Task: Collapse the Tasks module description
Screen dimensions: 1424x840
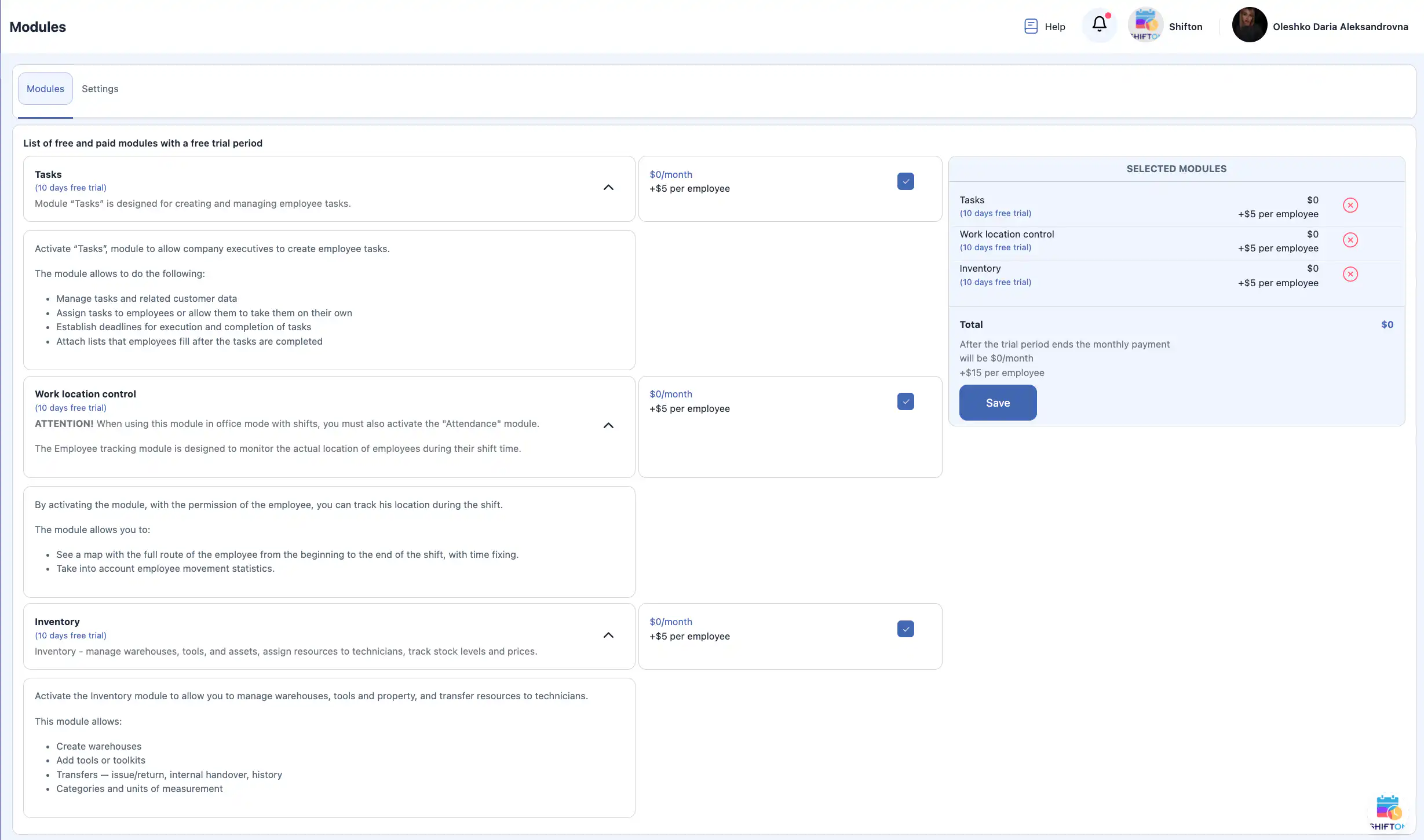Action: pyautogui.click(x=608, y=188)
